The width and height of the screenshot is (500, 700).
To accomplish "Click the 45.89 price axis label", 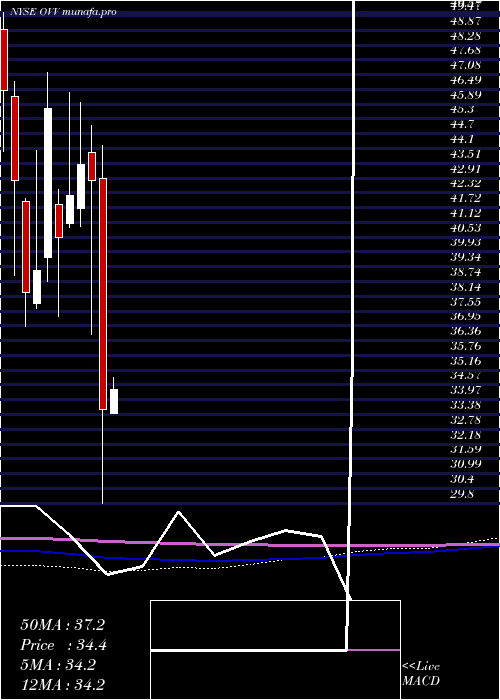I will point(466,95).
